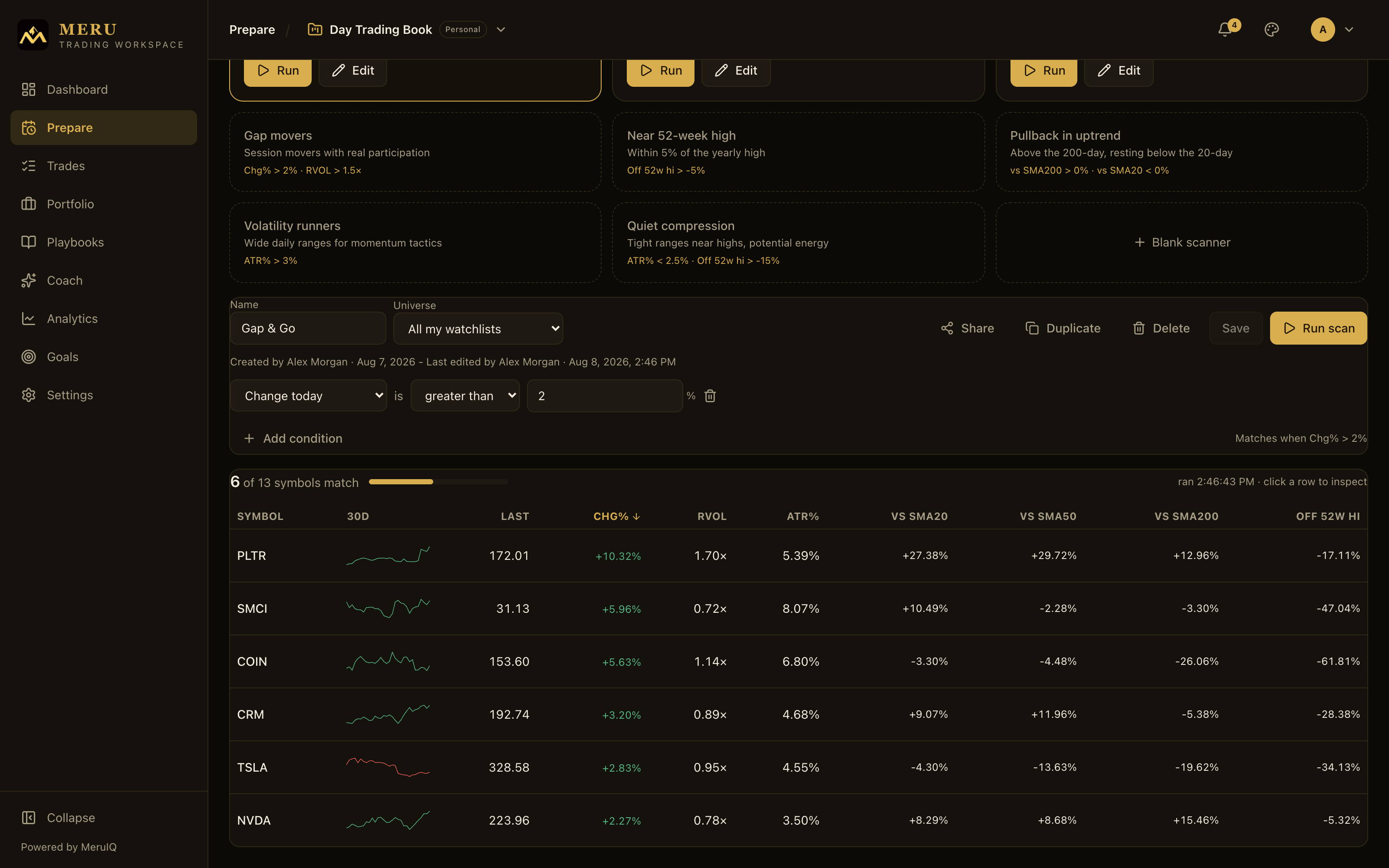Expand the Day Trading Book switcher chevron

500,29
